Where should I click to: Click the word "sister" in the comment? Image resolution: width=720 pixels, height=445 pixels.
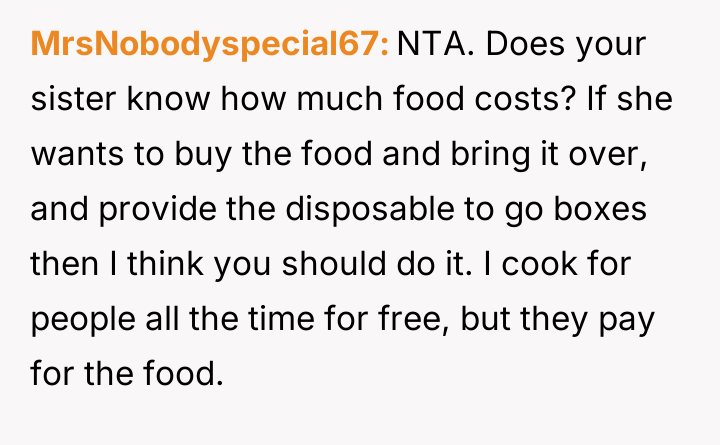pyautogui.click(x=75, y=100)
